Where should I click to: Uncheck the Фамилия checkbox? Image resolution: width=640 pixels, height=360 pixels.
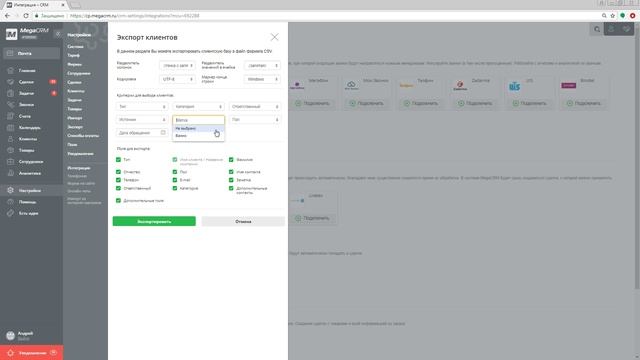click(231, 160)
